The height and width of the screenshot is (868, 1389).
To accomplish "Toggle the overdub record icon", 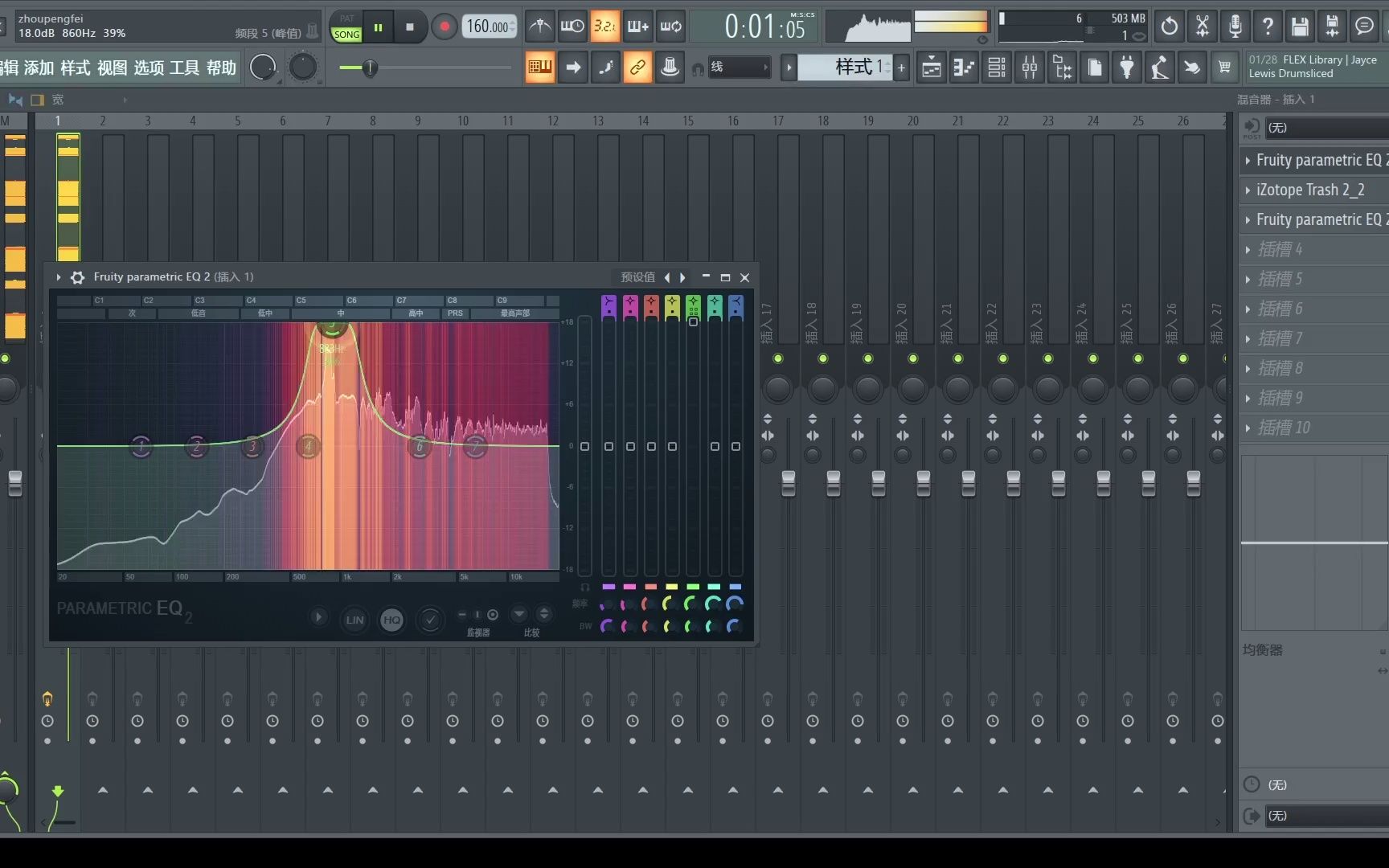I will pyautogui.click(x=637, y=27).
